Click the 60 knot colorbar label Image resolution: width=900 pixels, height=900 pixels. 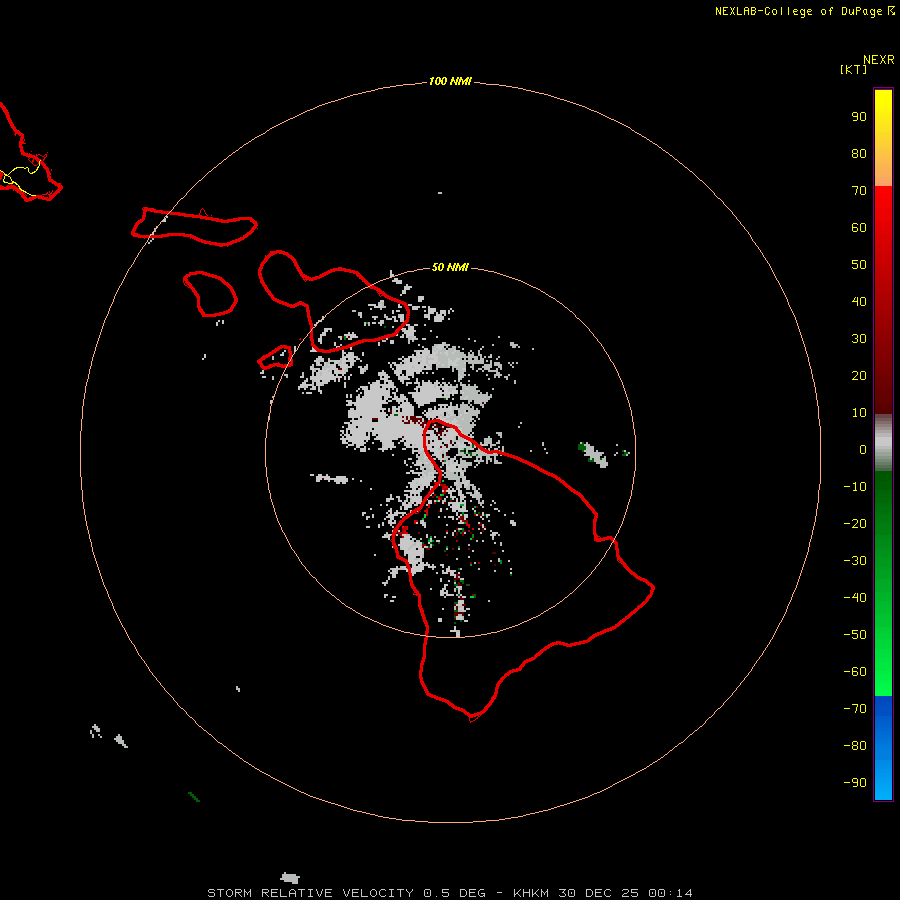(x=859, y=227)
